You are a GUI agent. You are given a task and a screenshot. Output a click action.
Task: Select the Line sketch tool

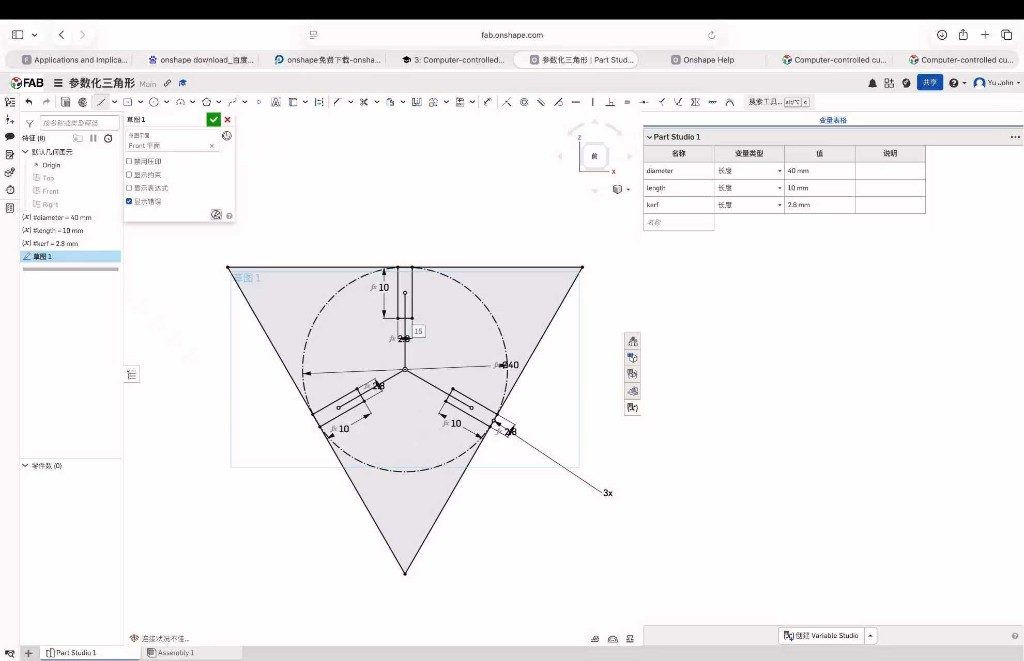pyautogui.click(x=102, y=102)
